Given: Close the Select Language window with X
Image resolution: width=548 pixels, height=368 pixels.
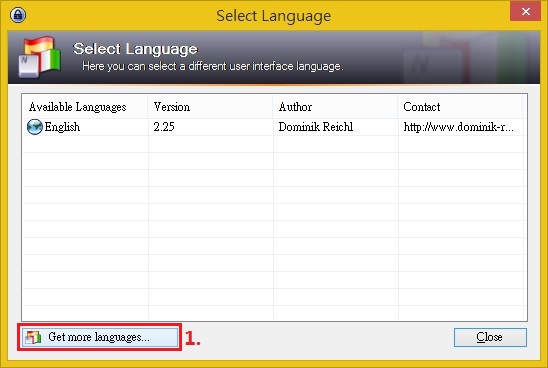Looking at the screenshot, I should (x=525, y=12).
